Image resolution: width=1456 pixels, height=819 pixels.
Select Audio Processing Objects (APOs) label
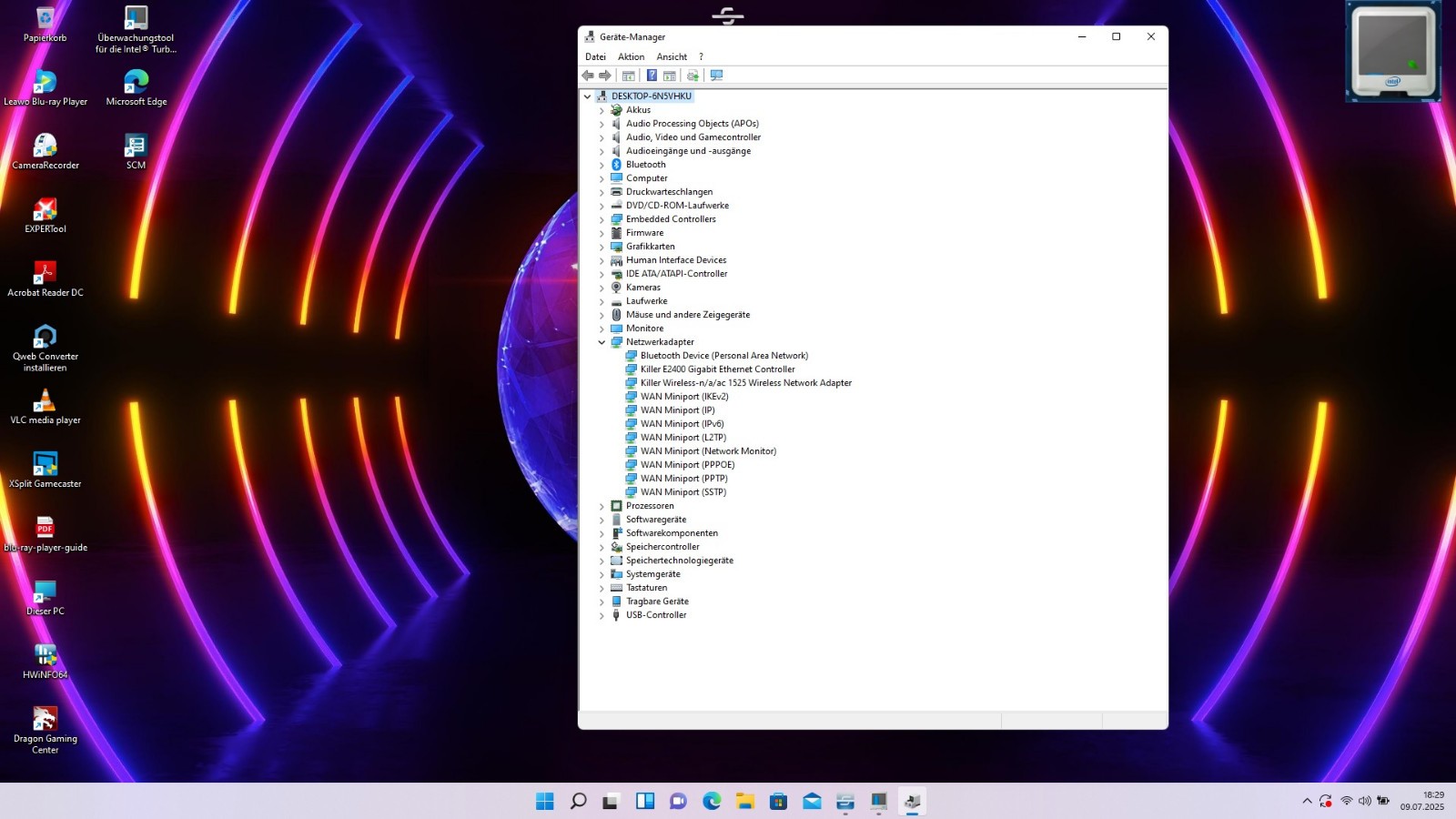pyautogui.click(x=692, y=124)
